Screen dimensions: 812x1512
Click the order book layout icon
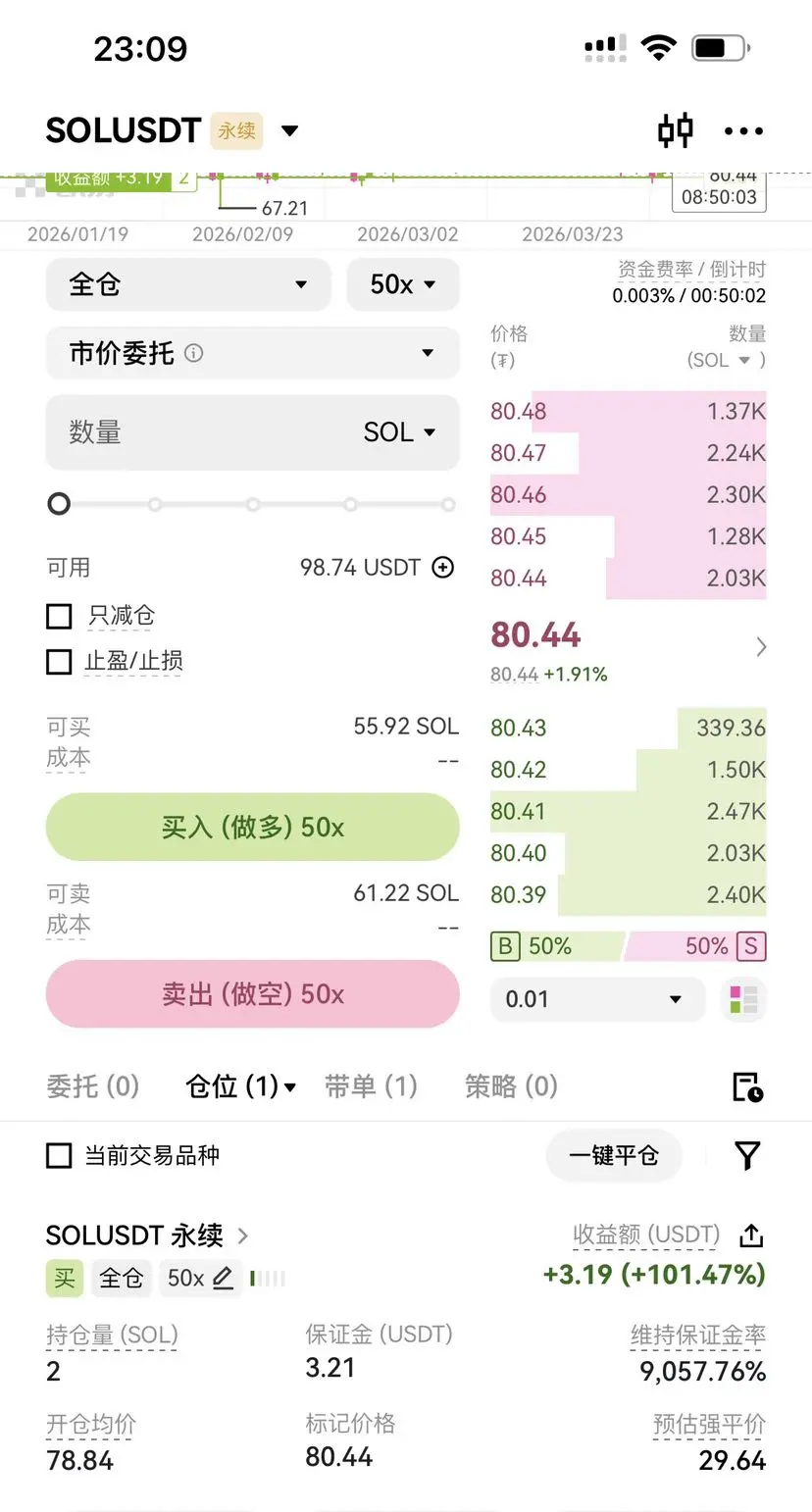(x=744, y=999)
